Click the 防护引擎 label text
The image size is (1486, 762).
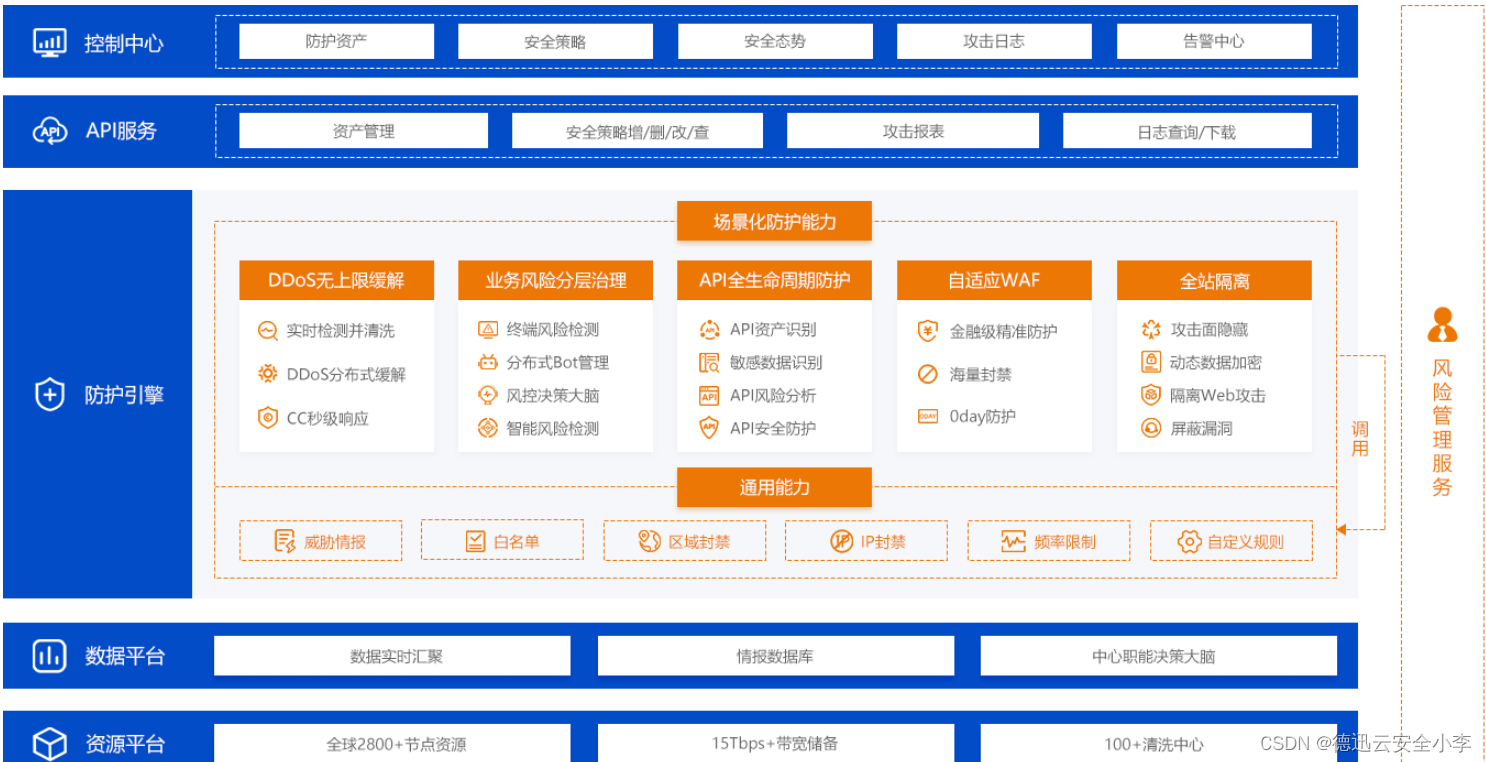(x=124, y=395)
